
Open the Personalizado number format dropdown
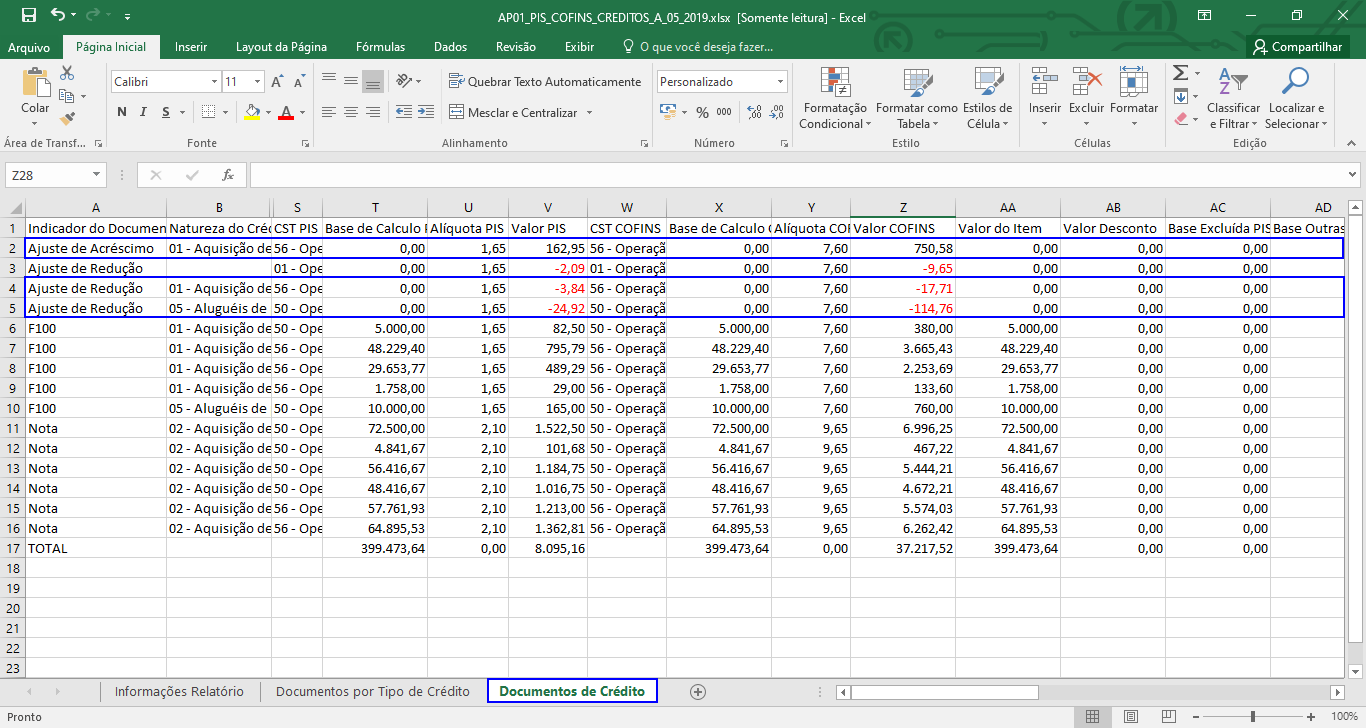(780, 82)
